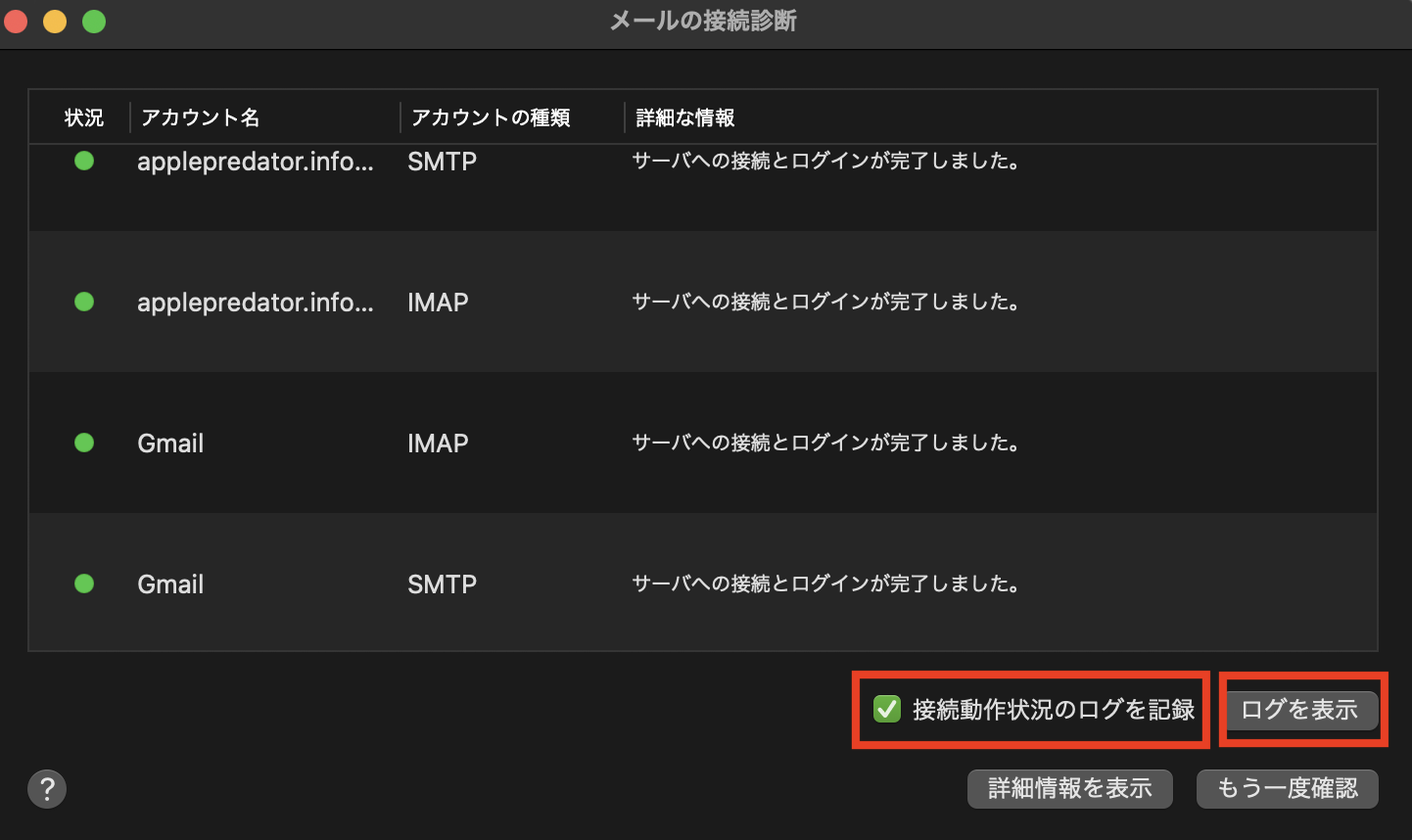Uncheck 接続動作状況のログを記録 checkbox

887,709
